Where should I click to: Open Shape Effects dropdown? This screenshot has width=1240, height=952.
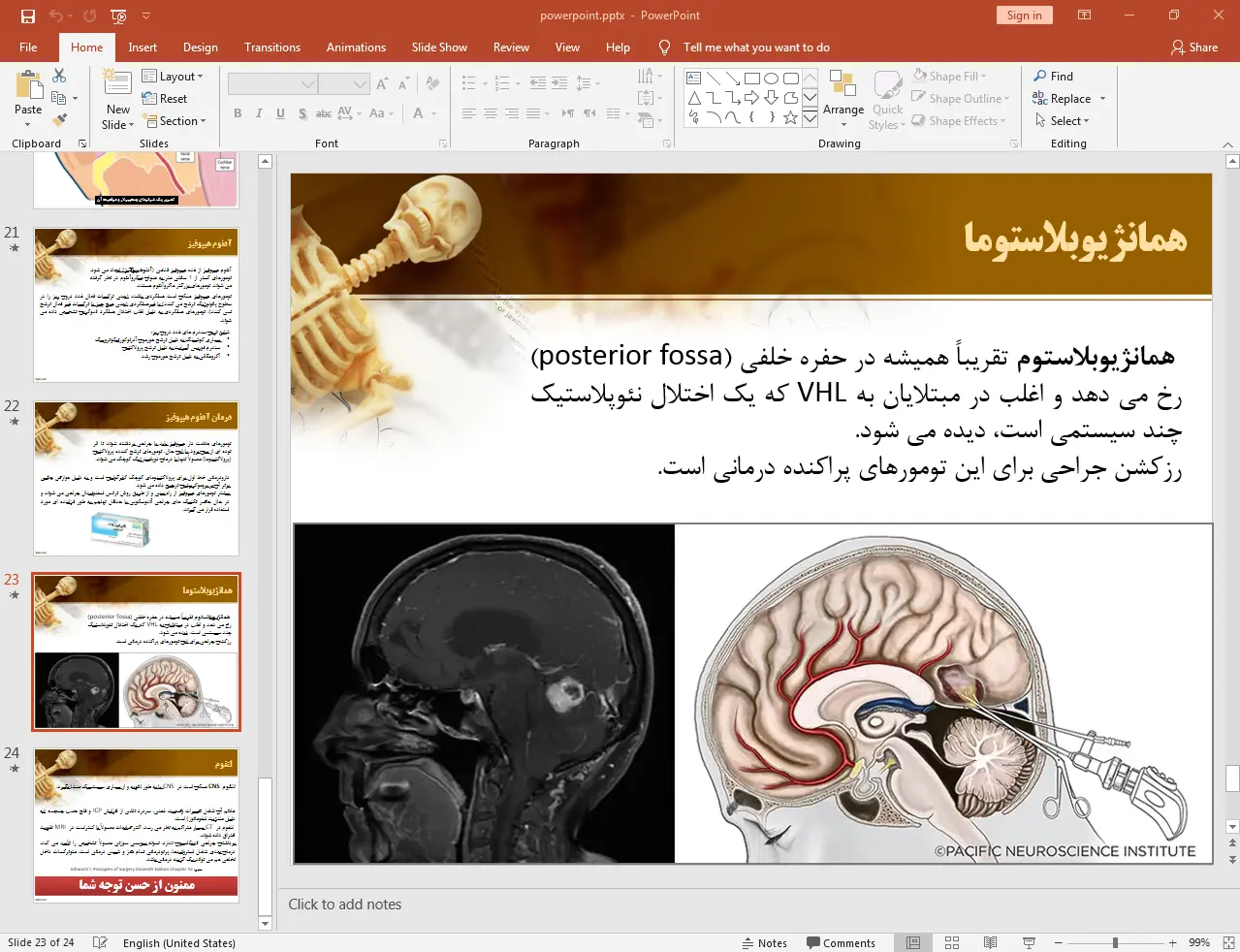(x=958, y=121)
